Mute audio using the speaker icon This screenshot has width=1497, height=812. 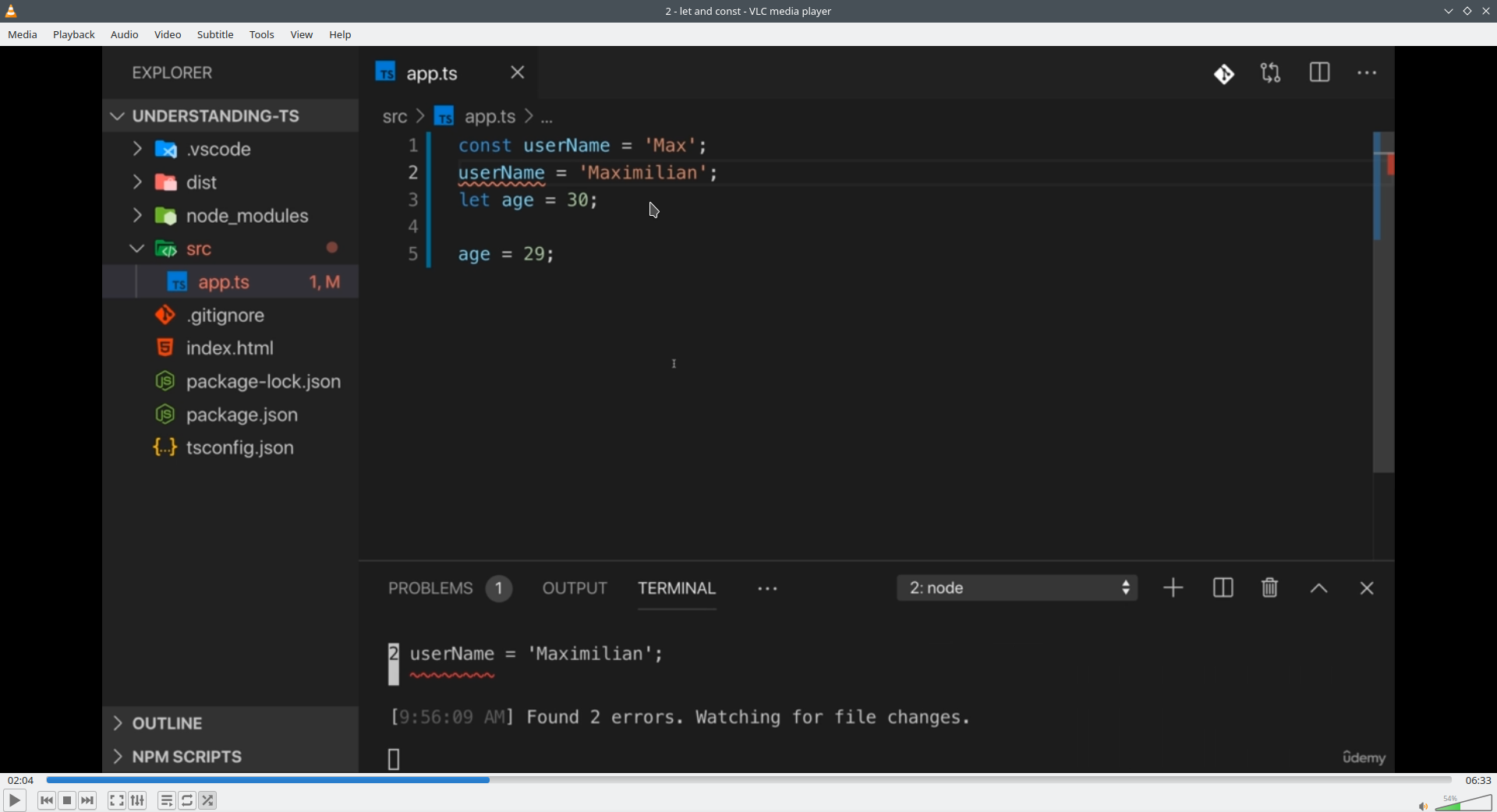[x=1423, y=806]
